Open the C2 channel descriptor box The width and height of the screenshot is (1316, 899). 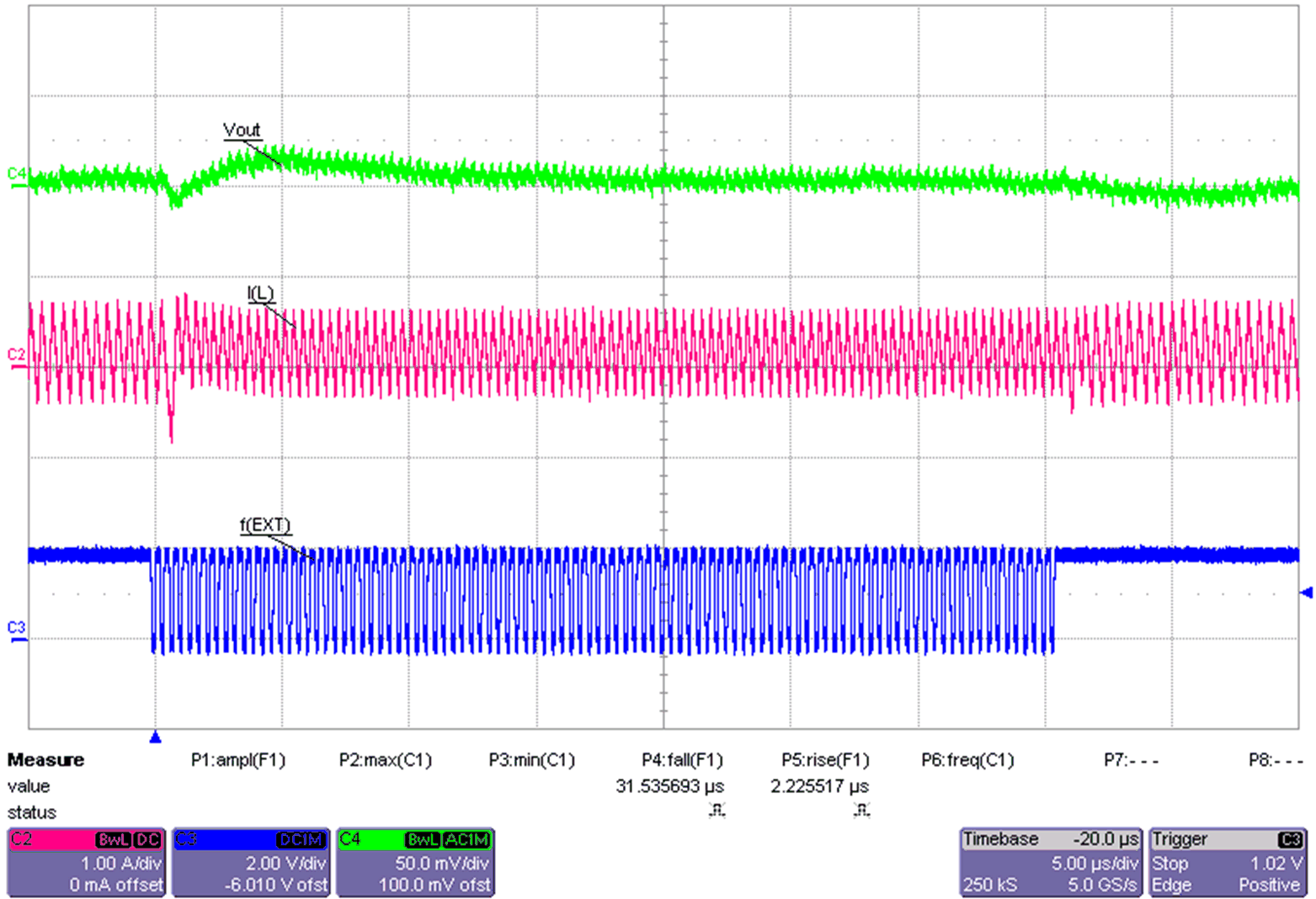(84, 860)
